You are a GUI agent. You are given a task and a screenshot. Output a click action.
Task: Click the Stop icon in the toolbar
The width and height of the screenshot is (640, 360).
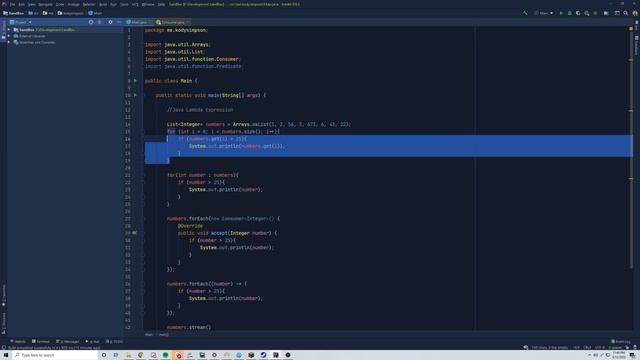[595, 13]
